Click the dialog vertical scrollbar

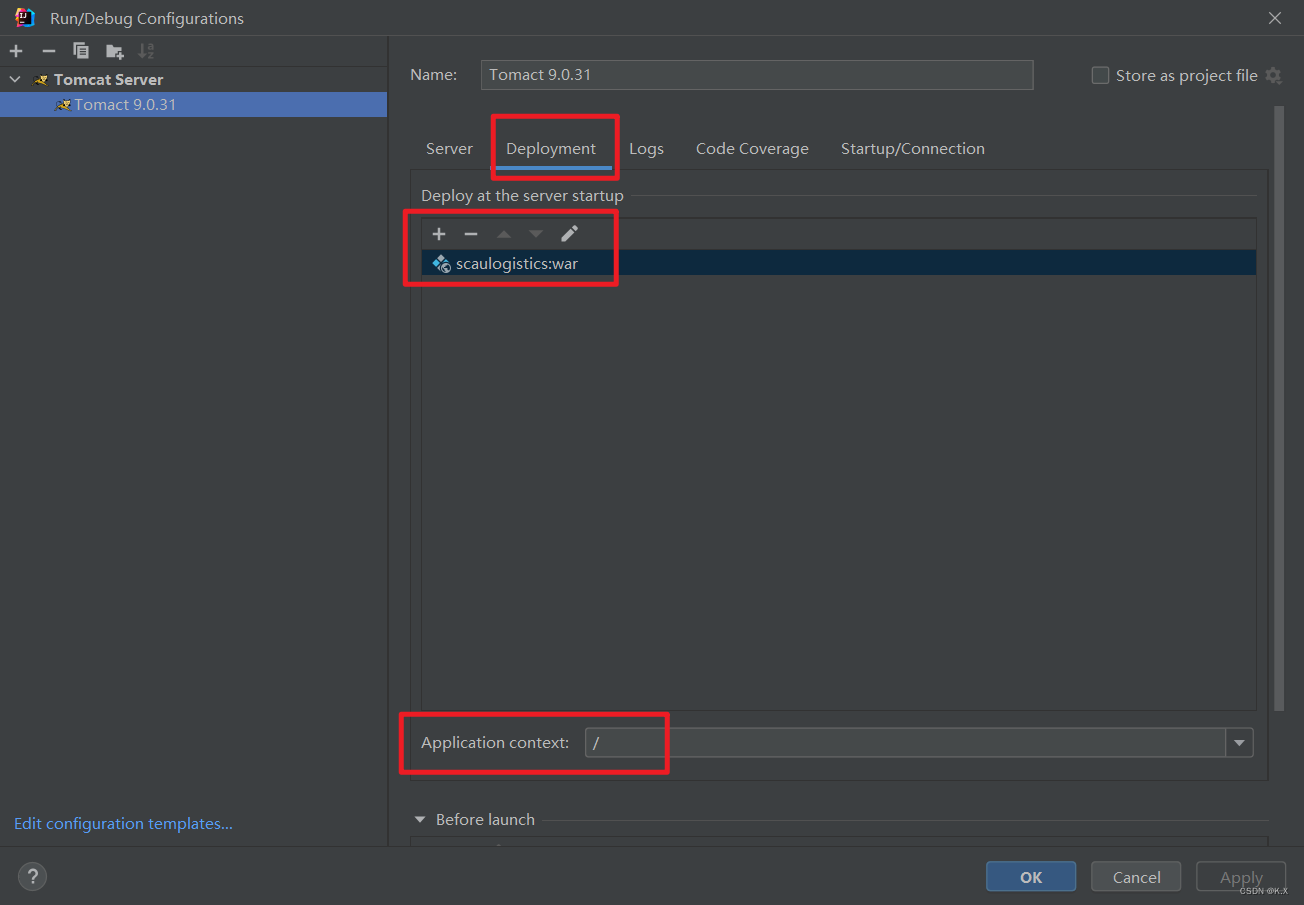tap(1278, 408)
